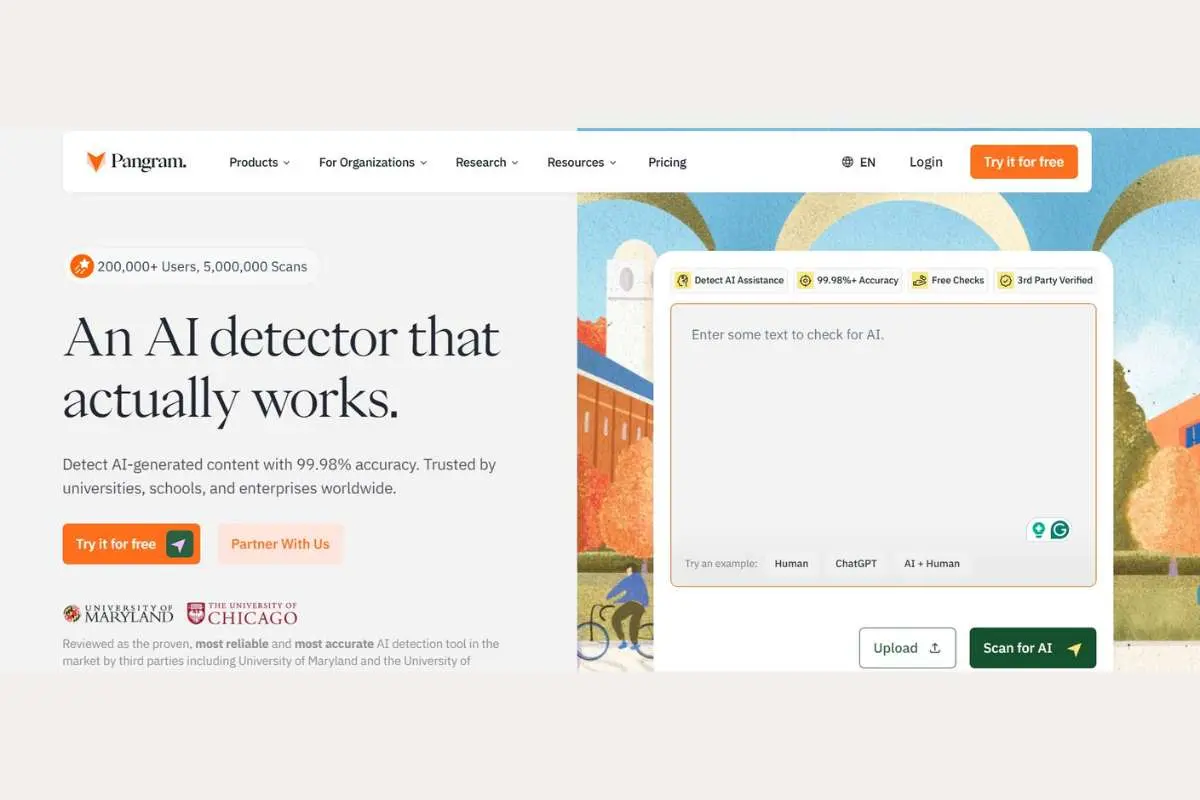Open the Pricing page
The height and width of the screenshot is (800, 1200).
pyautogui.click(x=667, y=162)
